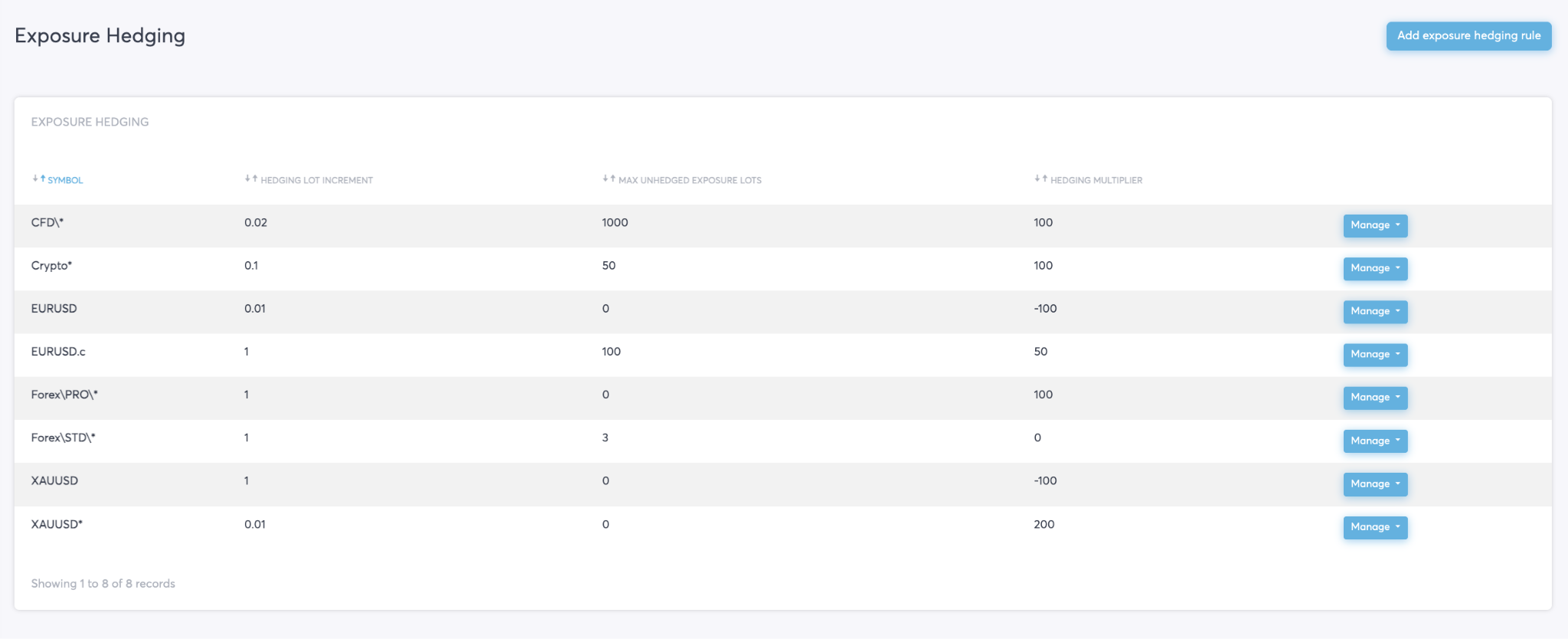The width and height of the screenshot is (1568, 639).
Task: Sort by Hedging Multiplier arrows icon
Action: [x=1040, y=179]
